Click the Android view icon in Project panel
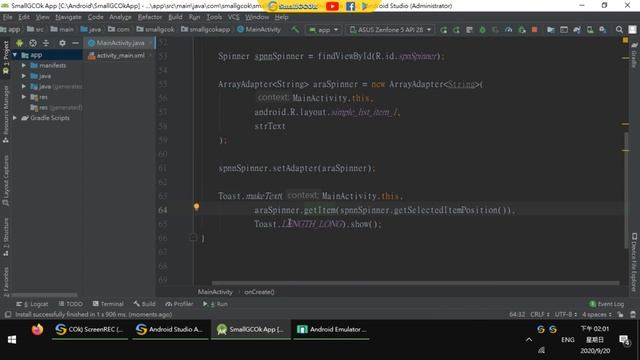 (x=19, y=43)
